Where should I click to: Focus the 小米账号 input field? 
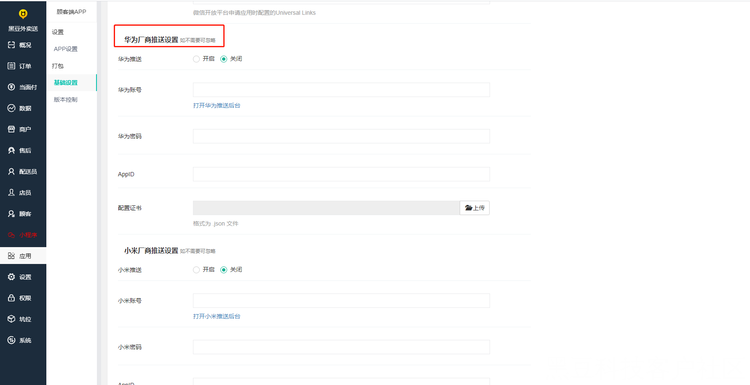341,300
